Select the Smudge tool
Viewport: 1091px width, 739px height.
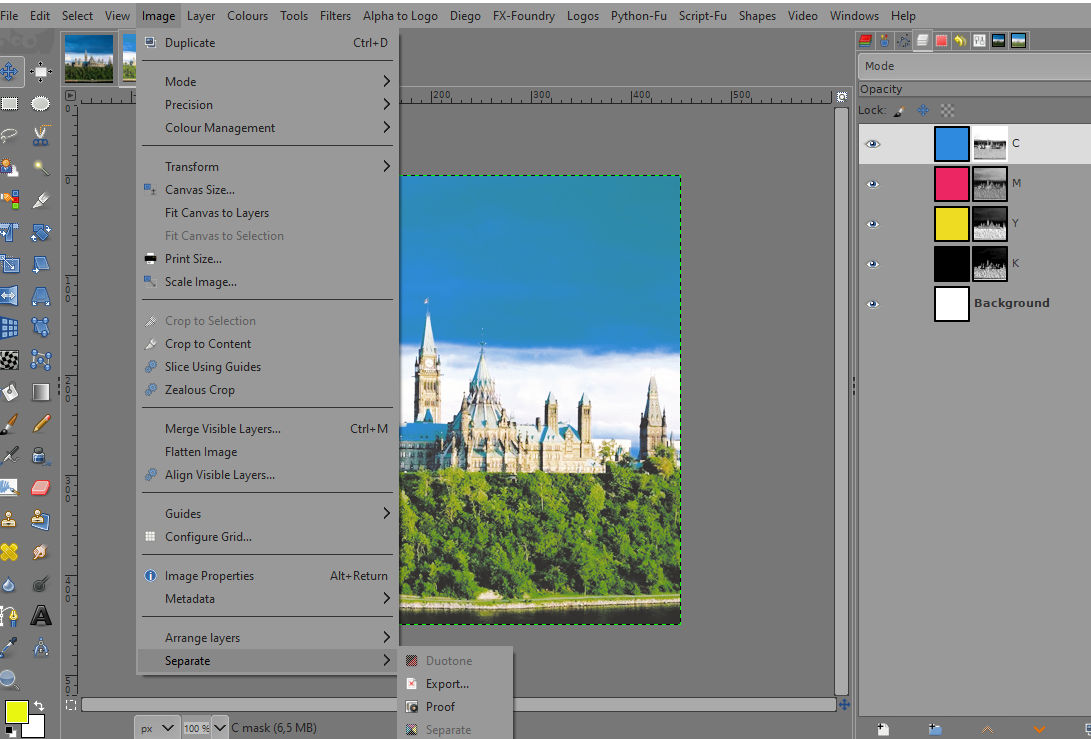41,551
